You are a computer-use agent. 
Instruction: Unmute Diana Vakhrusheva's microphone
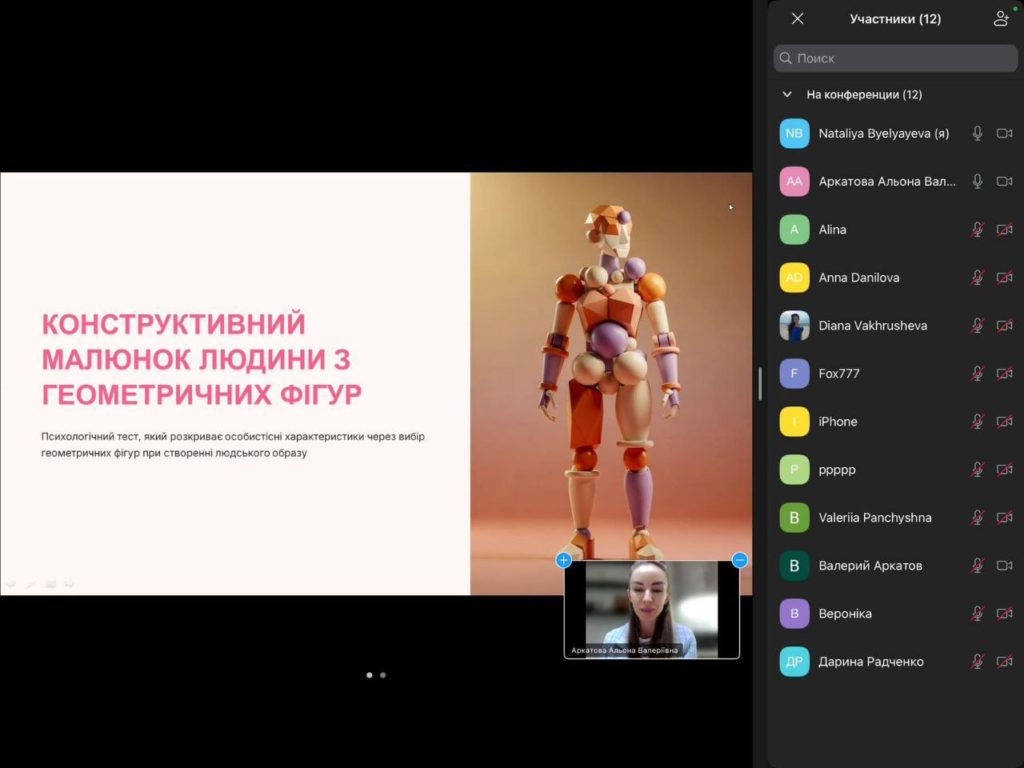[977, 325]
